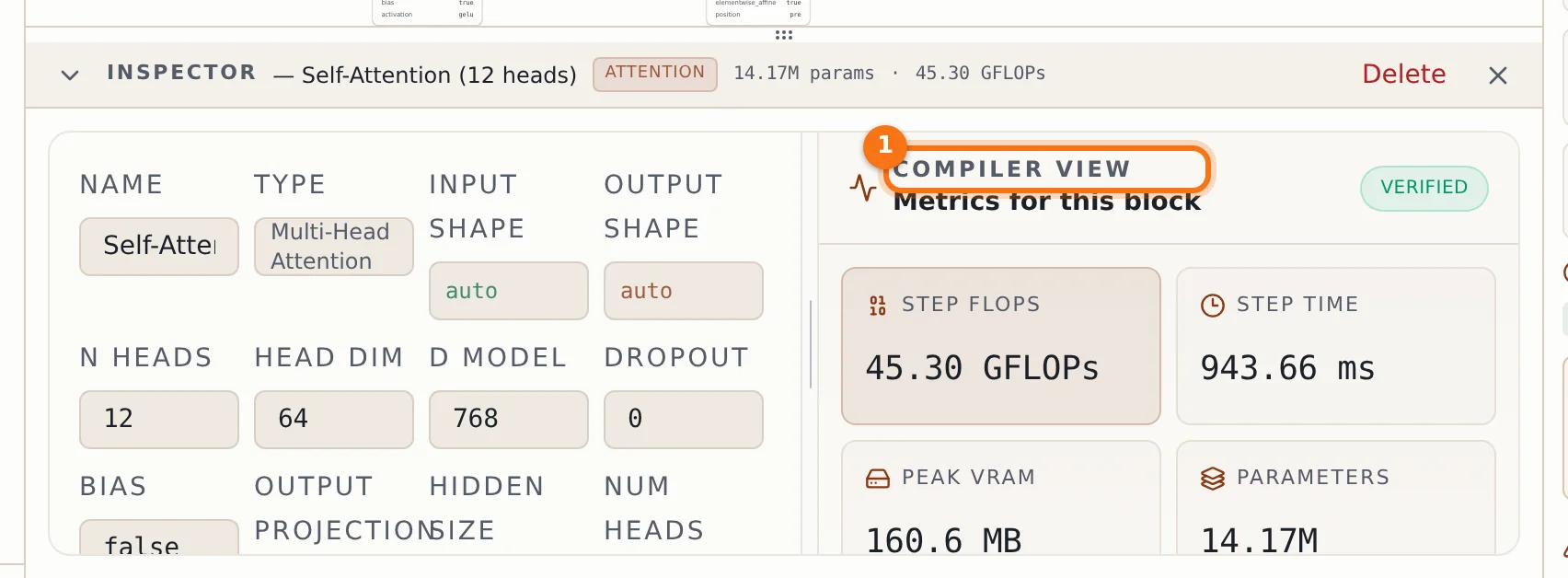Click the INSPECTOR header label
The height and width of the screenshot is (578, 1568).
(x=181, y=73)
